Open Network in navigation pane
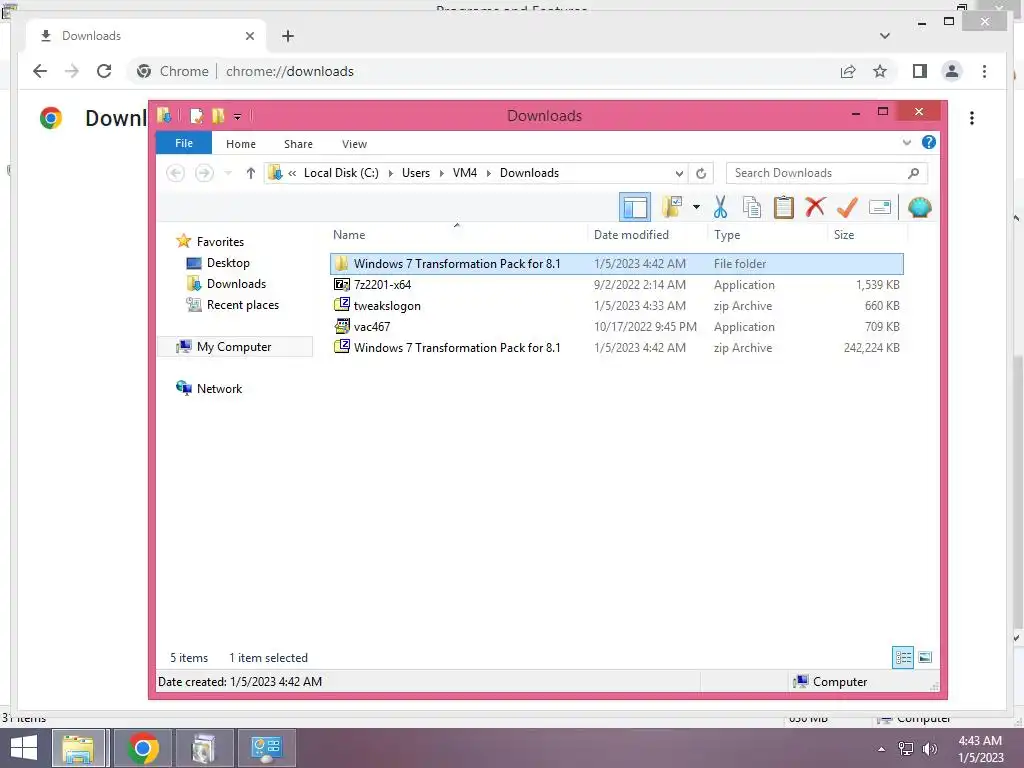This screenshot has width=1024, height=768. point(219,389)
